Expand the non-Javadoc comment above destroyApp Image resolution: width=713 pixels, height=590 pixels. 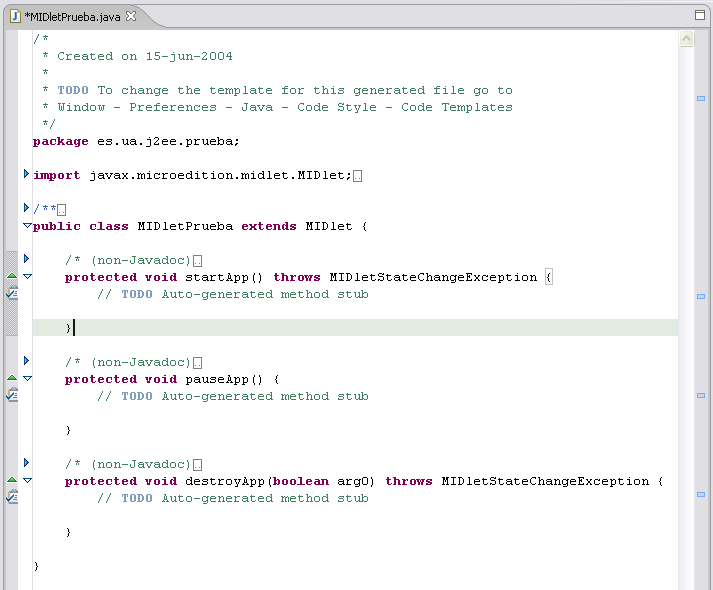point(26,463)
